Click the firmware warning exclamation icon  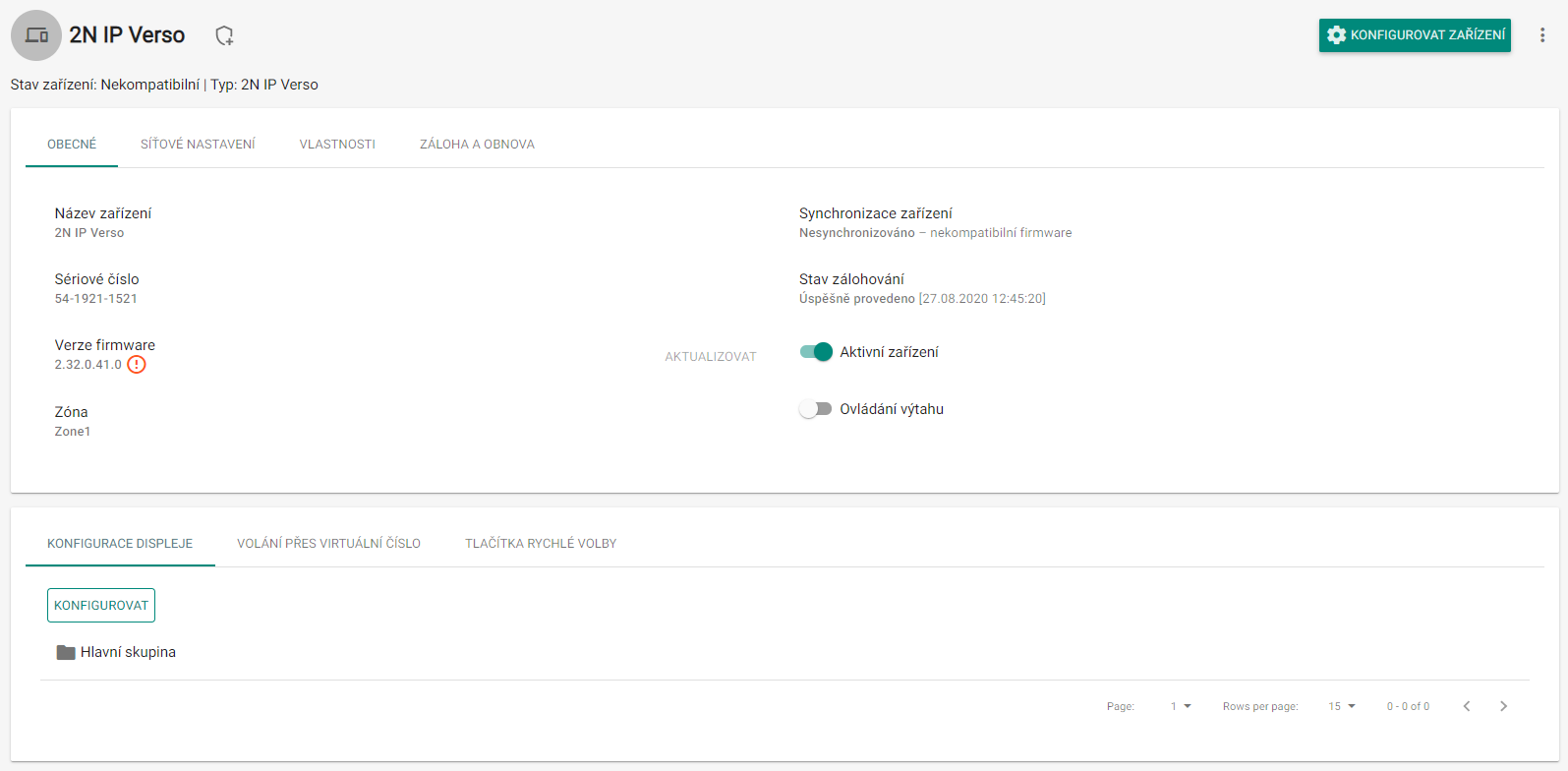coord(137,365)
